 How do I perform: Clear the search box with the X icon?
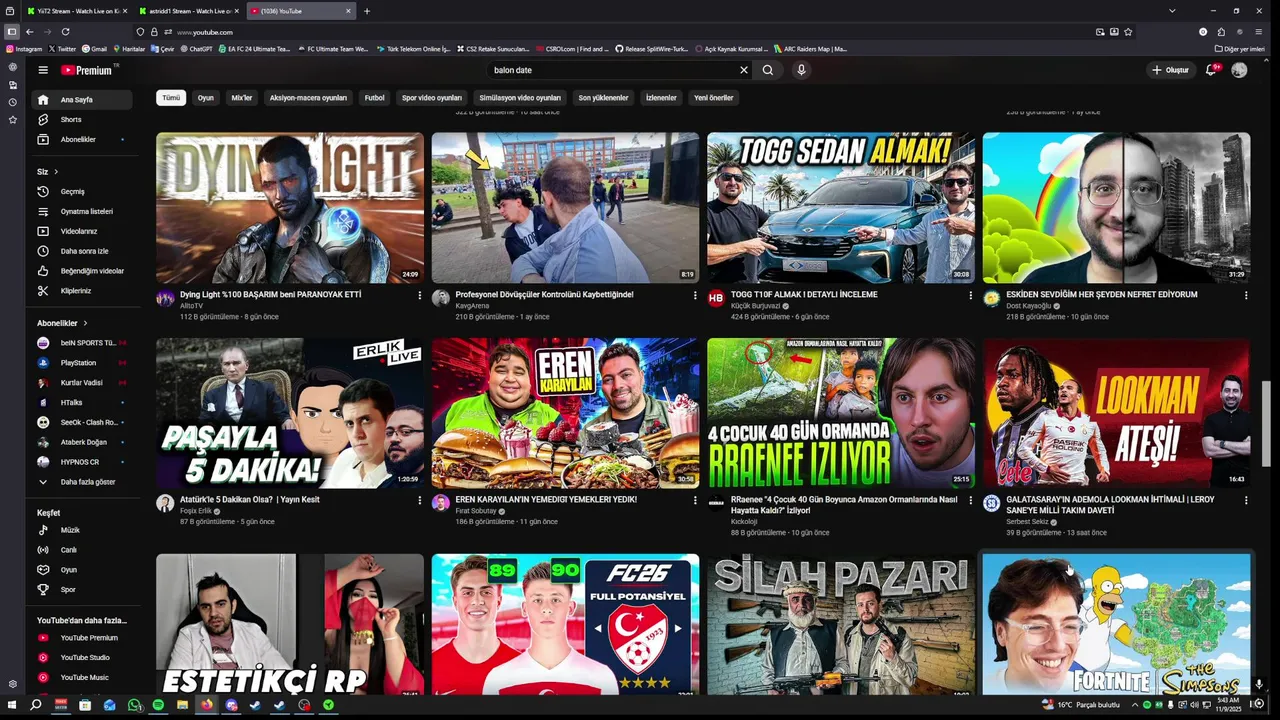(743, 70)
